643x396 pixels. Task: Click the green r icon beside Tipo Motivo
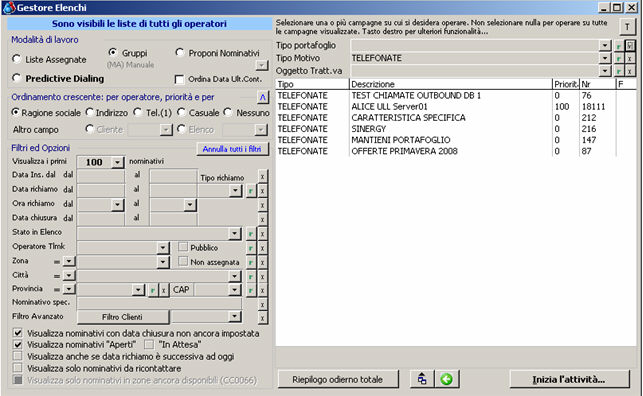point(618,59)
